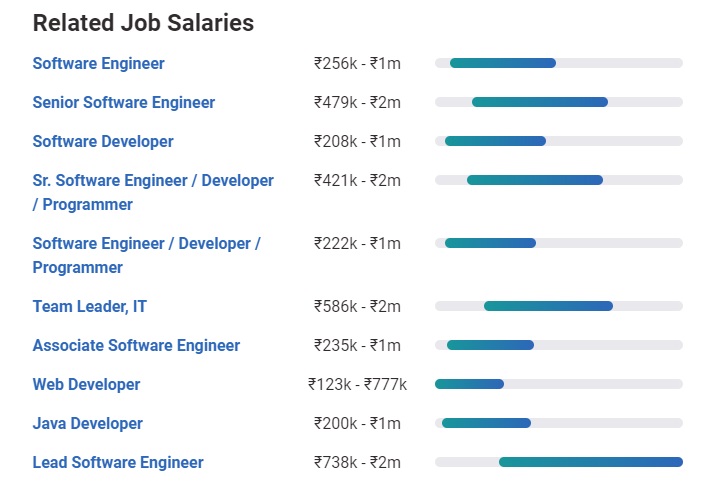Open Senior Software Engineer salary page
This screenshot has width=726, height=498.
click(123, 102)
